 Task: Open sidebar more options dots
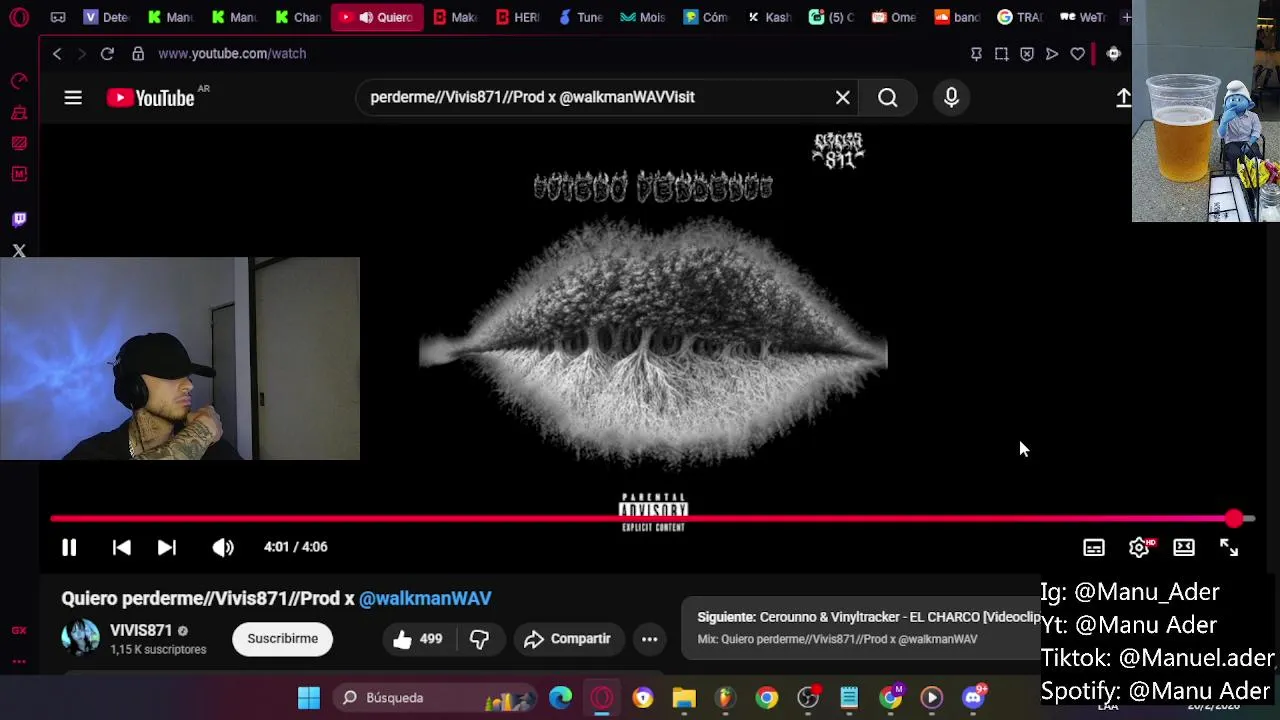[x=19, y=661]
